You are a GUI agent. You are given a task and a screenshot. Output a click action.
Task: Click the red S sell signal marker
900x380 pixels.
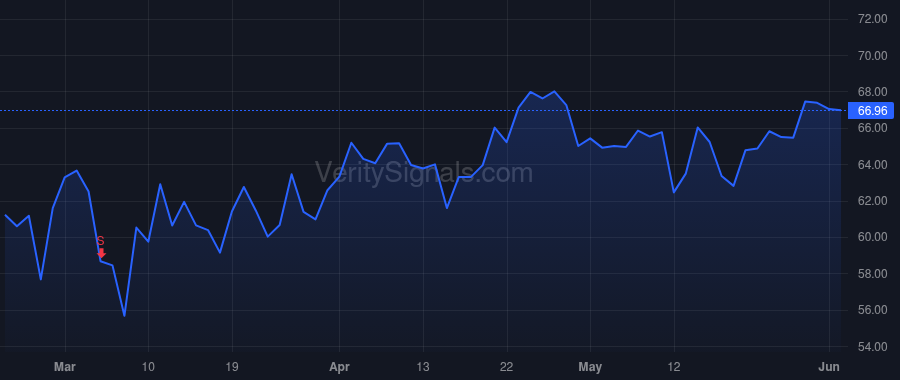101,247
